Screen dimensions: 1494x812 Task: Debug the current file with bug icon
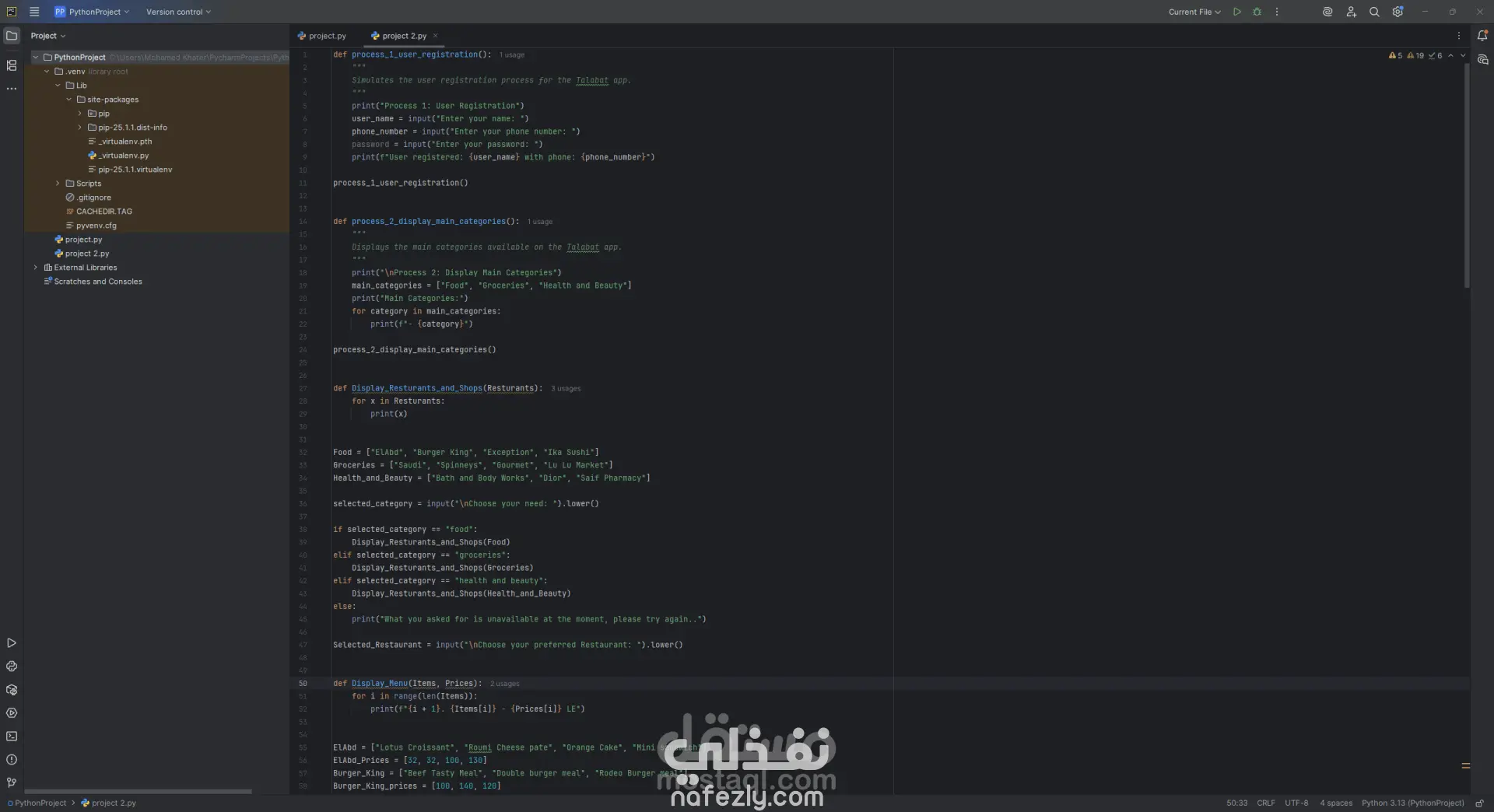pos(1257,12)
